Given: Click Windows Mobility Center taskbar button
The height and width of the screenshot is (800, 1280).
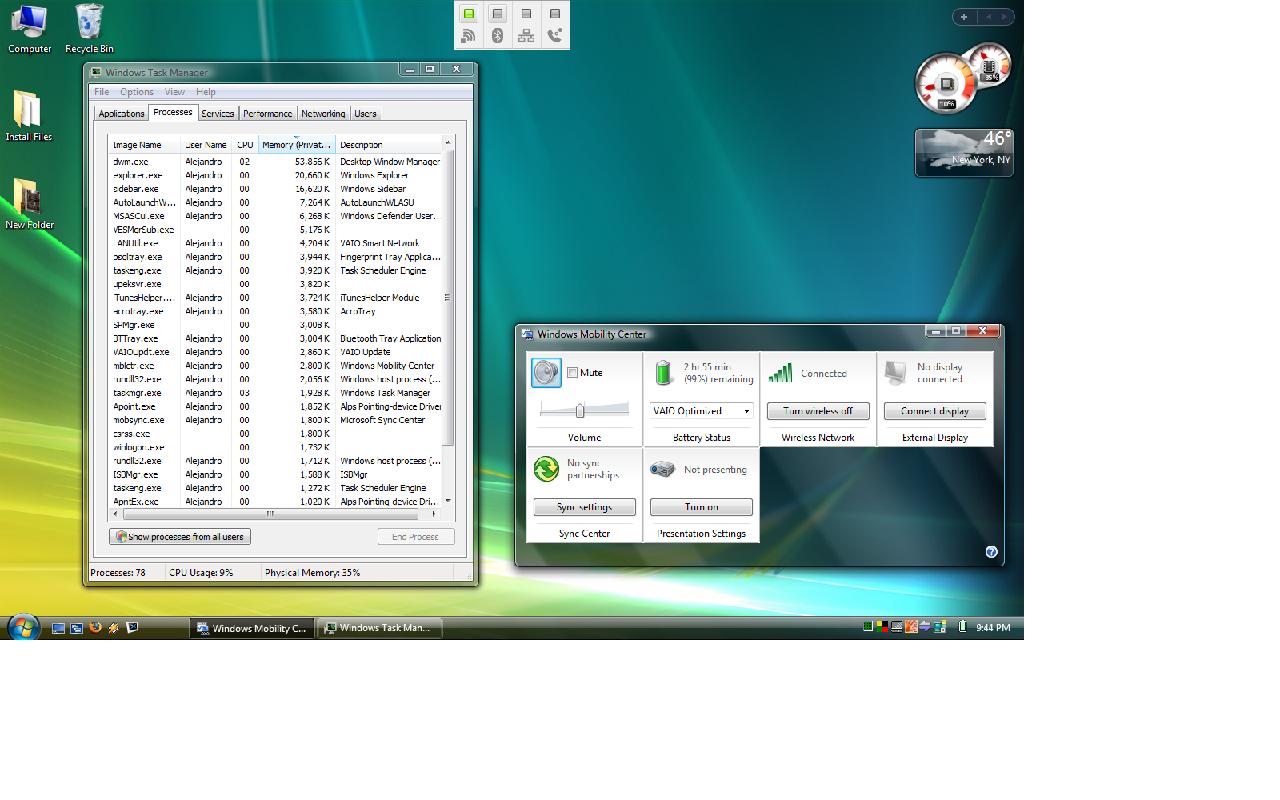Looking at the screenshot, I should (x=252, y=628).
